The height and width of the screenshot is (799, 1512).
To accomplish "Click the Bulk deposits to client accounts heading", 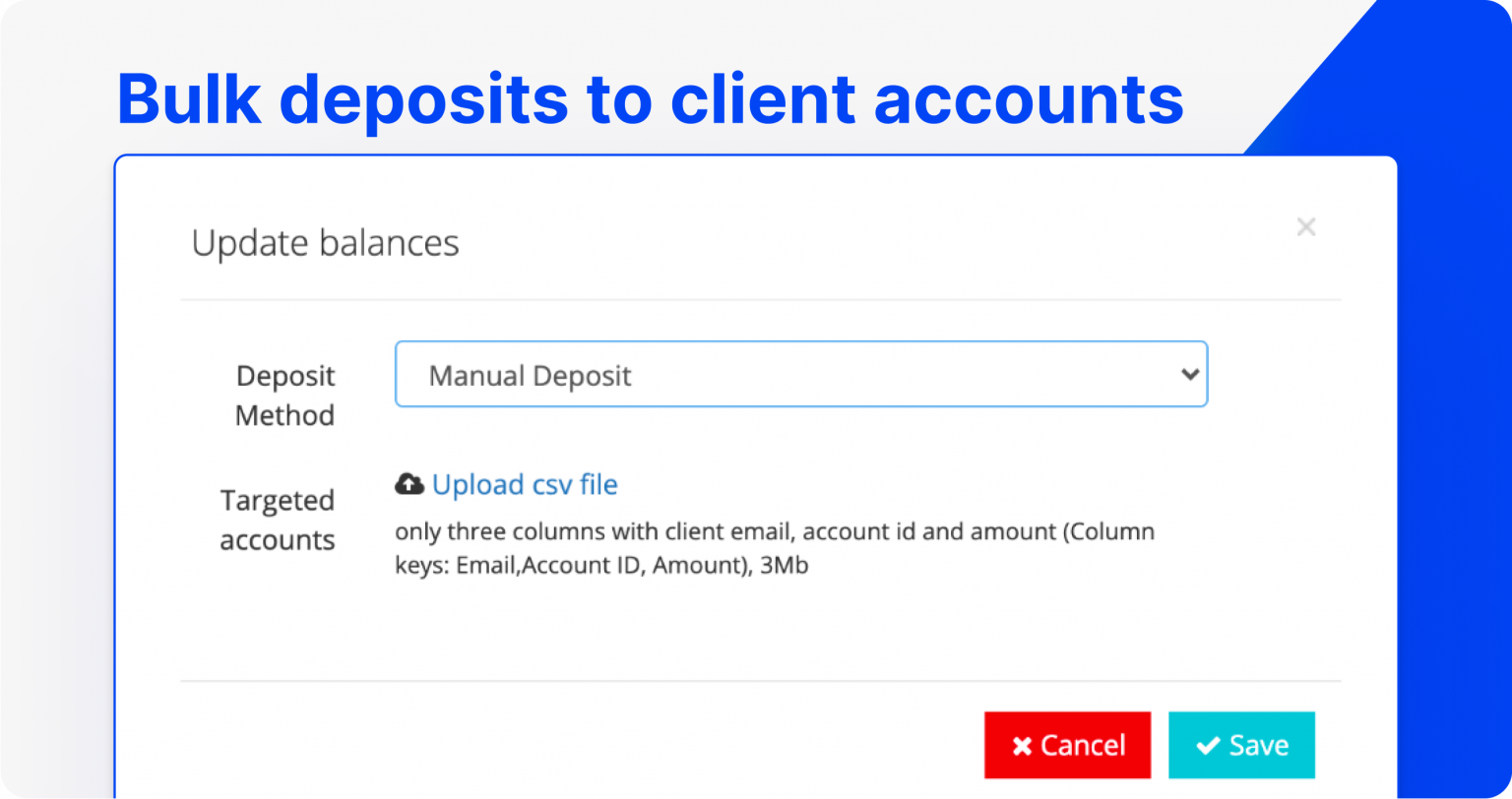I will pos(650,99).
